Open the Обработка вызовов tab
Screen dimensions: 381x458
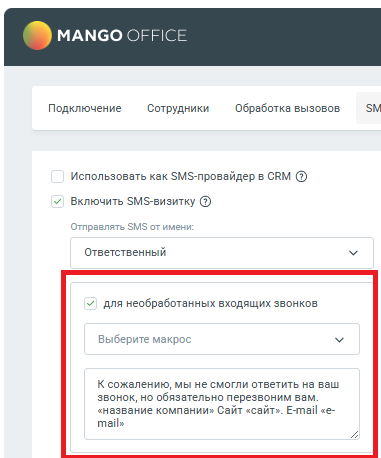(x=287, y=108)
